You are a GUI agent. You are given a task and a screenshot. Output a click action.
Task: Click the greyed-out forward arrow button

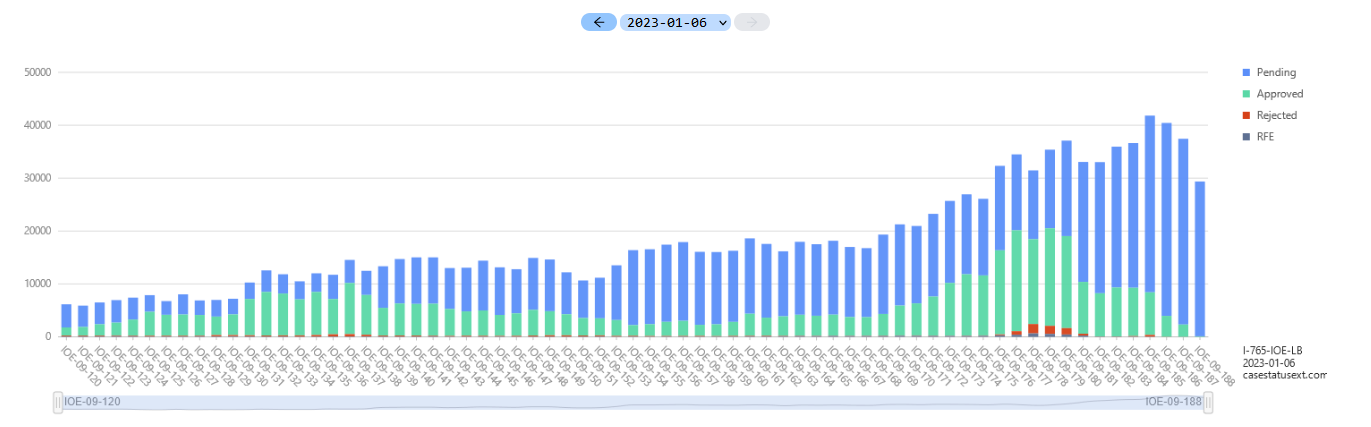(751, 22)
